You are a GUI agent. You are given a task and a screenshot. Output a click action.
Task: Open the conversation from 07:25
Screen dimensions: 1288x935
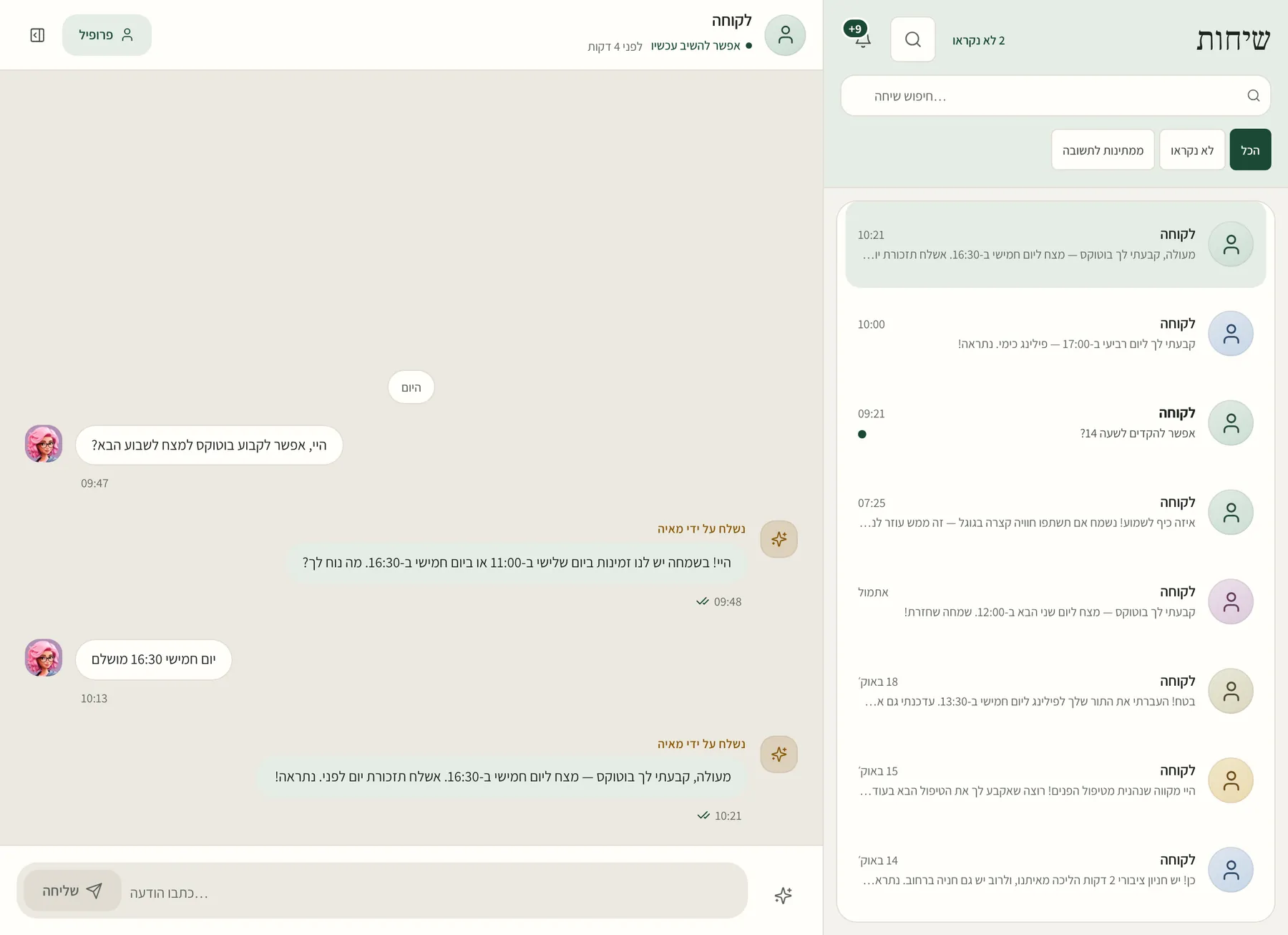(1055, 513)
